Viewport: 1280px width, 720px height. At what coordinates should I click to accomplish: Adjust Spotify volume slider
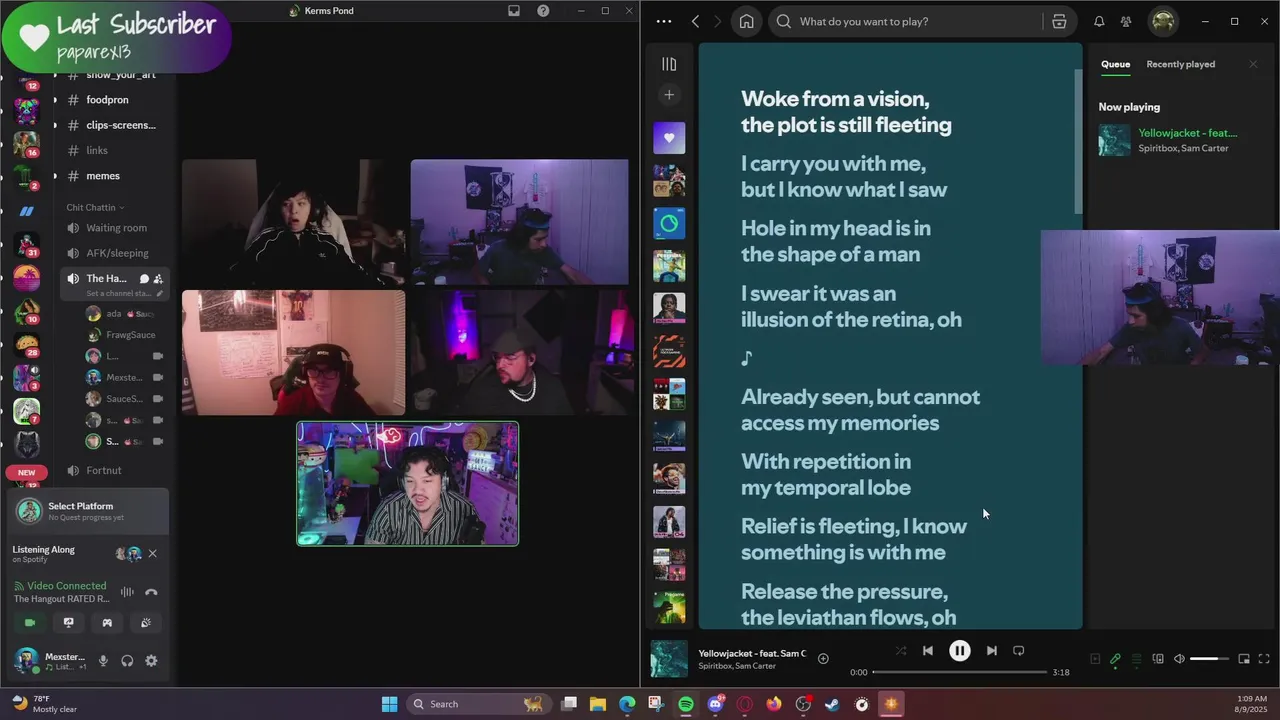pos(1210,659)
